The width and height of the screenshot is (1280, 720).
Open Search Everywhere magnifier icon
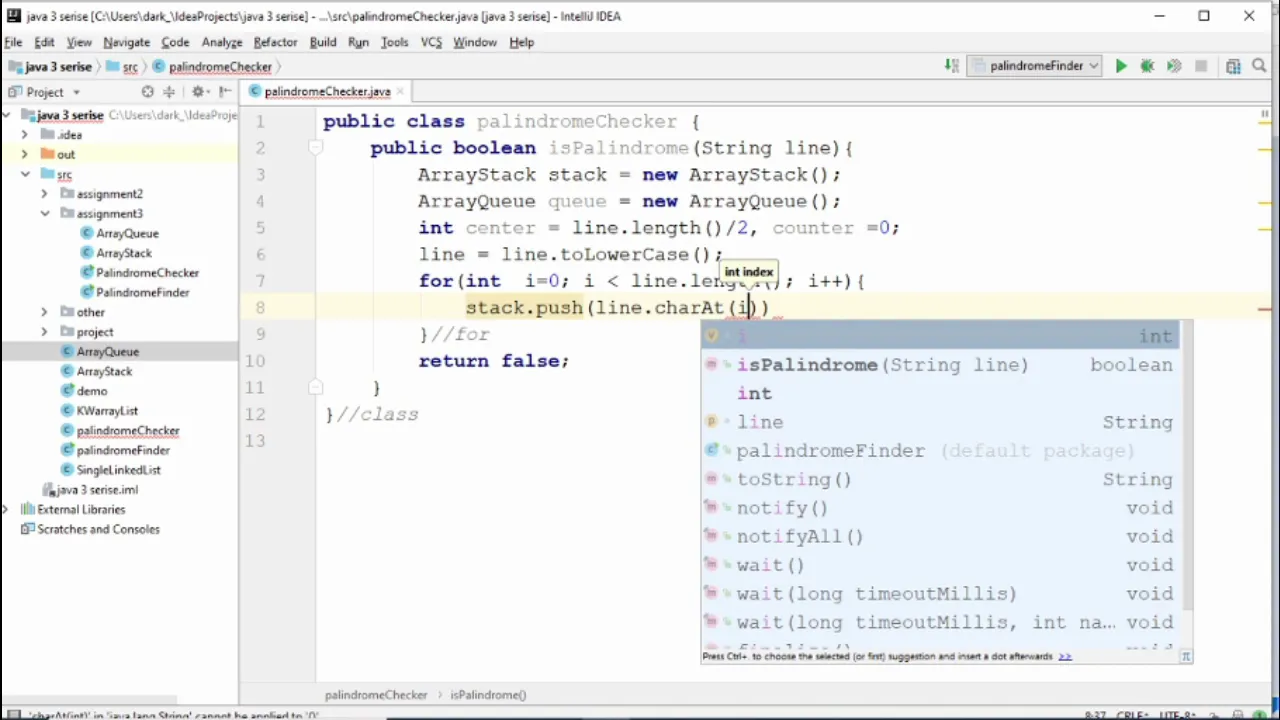click(1259, 66)
